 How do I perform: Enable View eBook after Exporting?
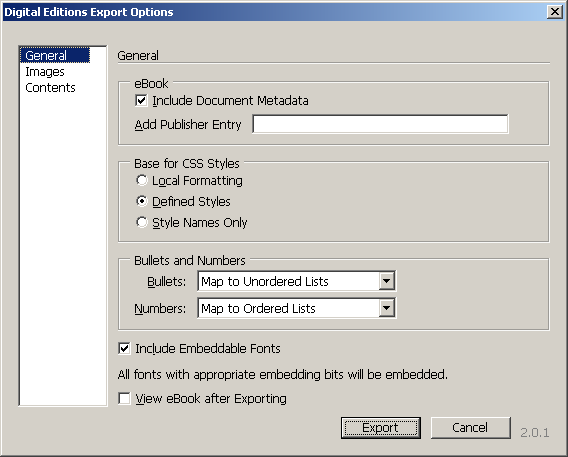pos(124,398)
